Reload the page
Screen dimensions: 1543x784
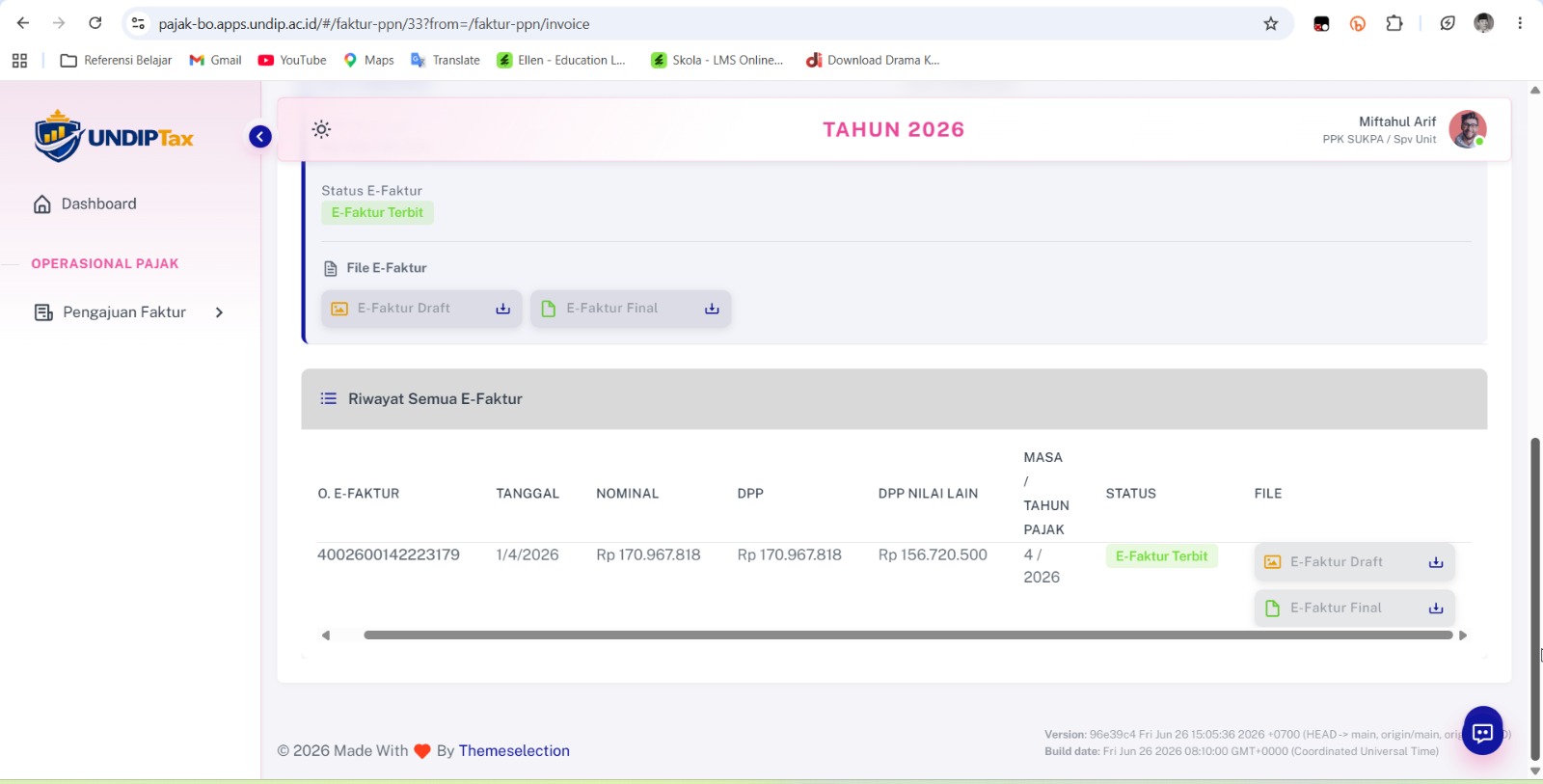95,23
